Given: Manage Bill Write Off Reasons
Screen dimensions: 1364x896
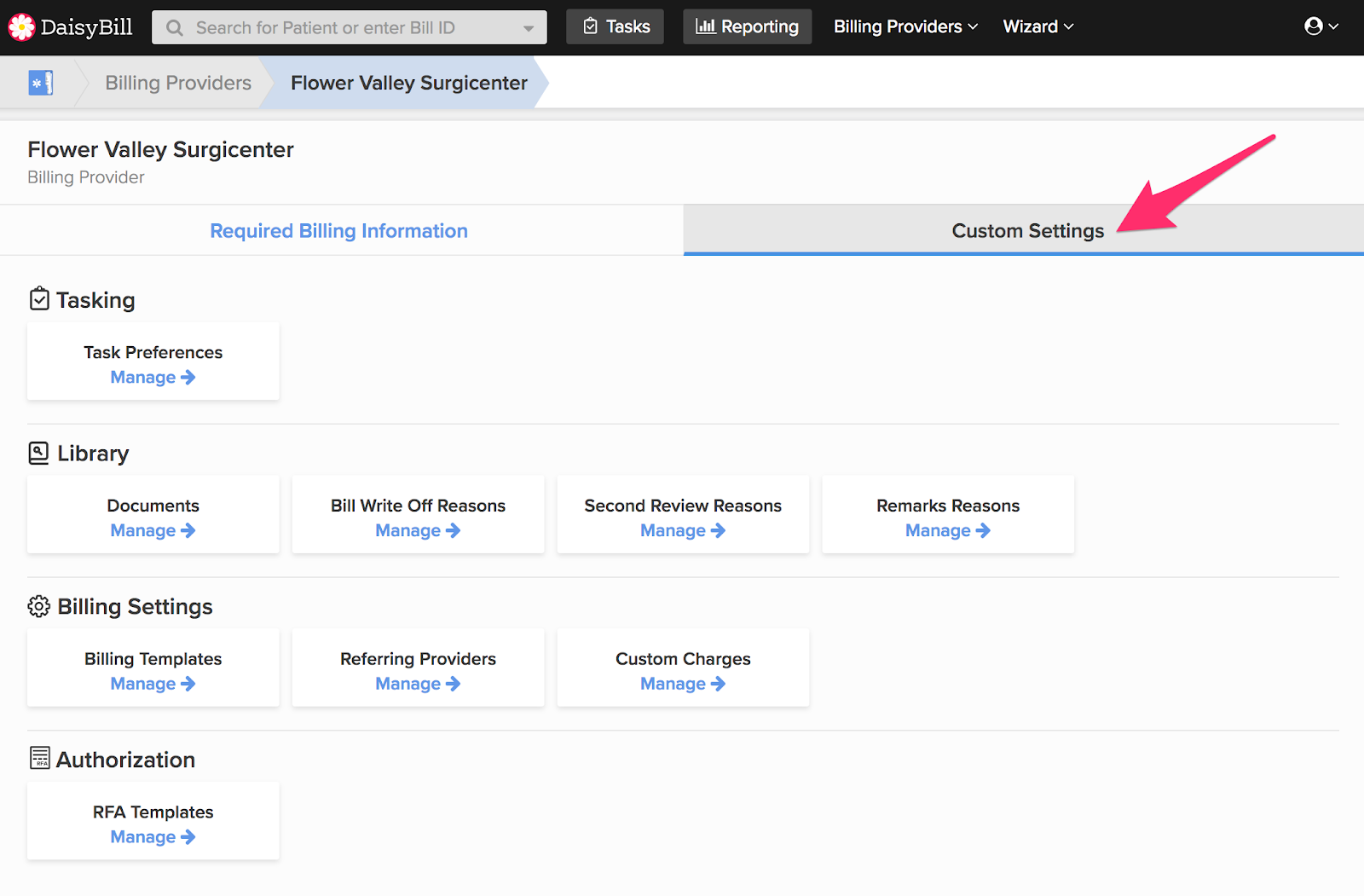Looking at the screenshot, I should pos(419,531).
